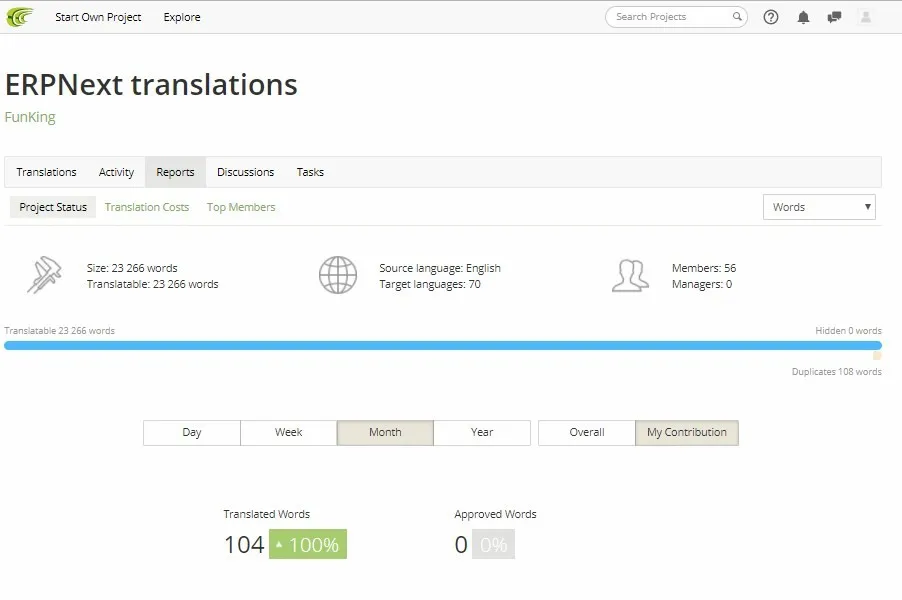Screen dimensions: 902x600
Task: Switch to the Activity tab
Action: 116,172
